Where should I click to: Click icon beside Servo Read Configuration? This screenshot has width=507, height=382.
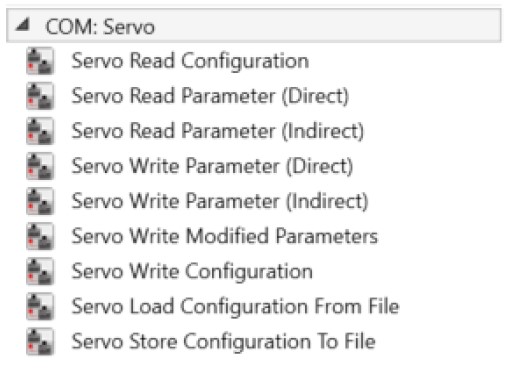pos(40,61)
